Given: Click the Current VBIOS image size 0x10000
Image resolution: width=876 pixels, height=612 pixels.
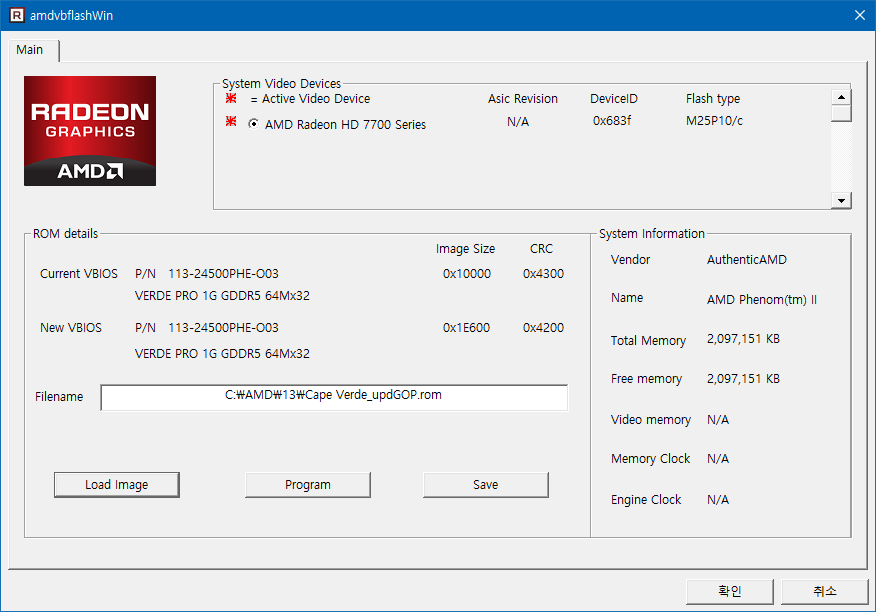Looking at the screenshot, I should coord(466,274).
